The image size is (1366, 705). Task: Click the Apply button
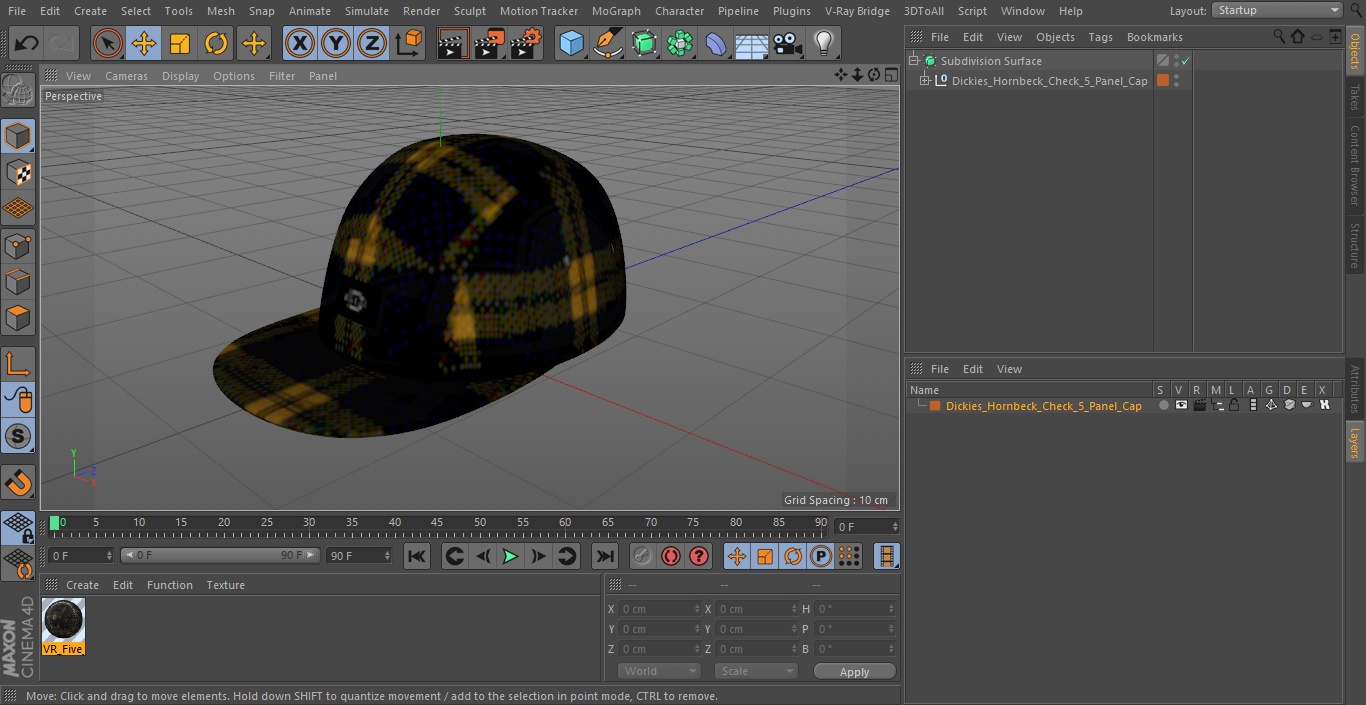(854, 672)
